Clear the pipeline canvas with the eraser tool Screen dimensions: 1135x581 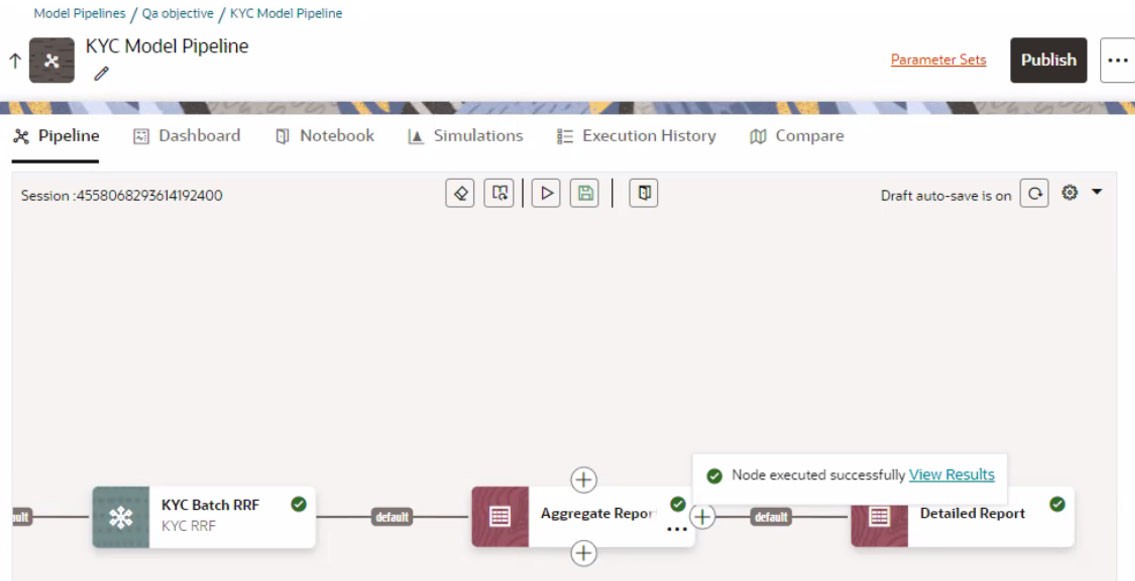coord(460,193)
